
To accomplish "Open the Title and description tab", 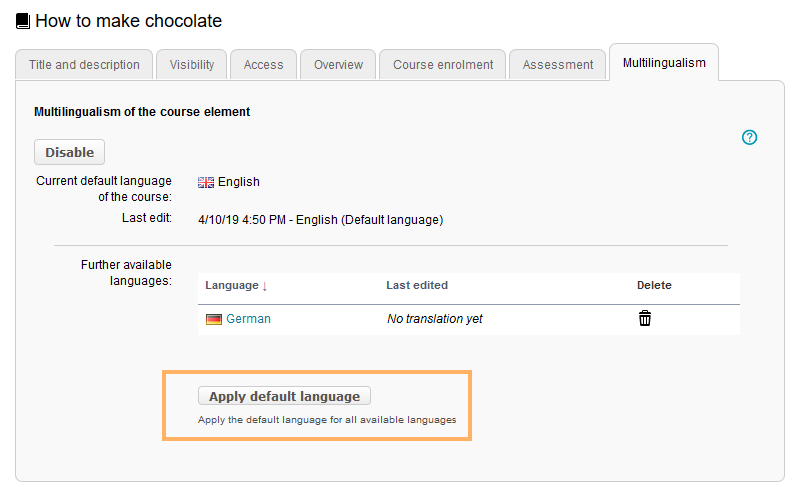I will pyautogui.click(x=84, y=65).
